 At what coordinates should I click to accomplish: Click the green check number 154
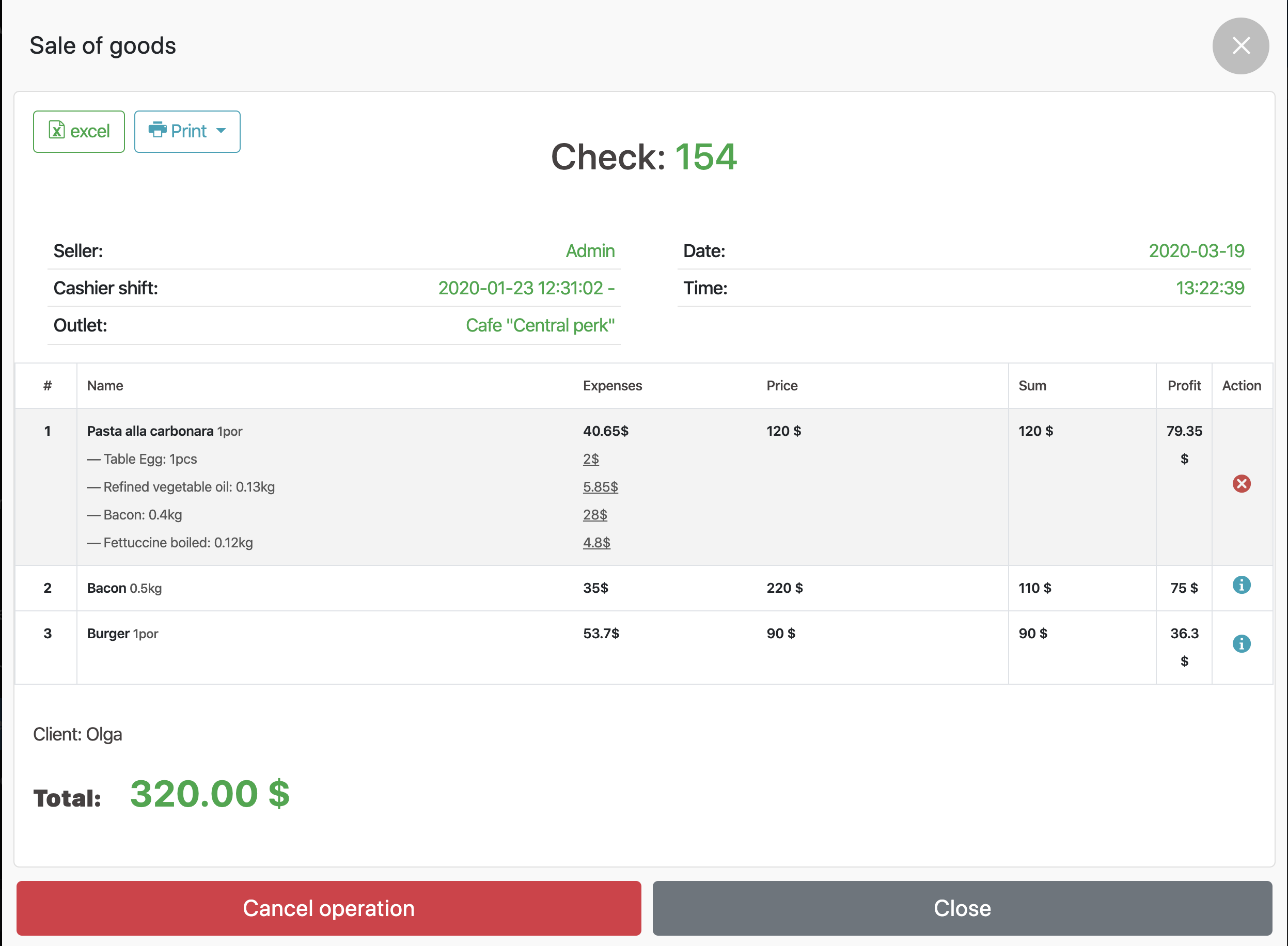pos(705,157)
